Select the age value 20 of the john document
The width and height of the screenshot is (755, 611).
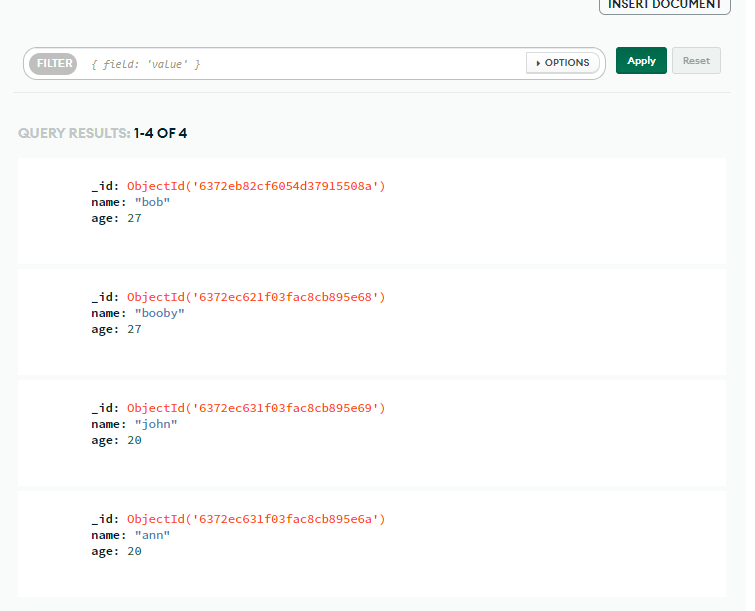point(134,440)
